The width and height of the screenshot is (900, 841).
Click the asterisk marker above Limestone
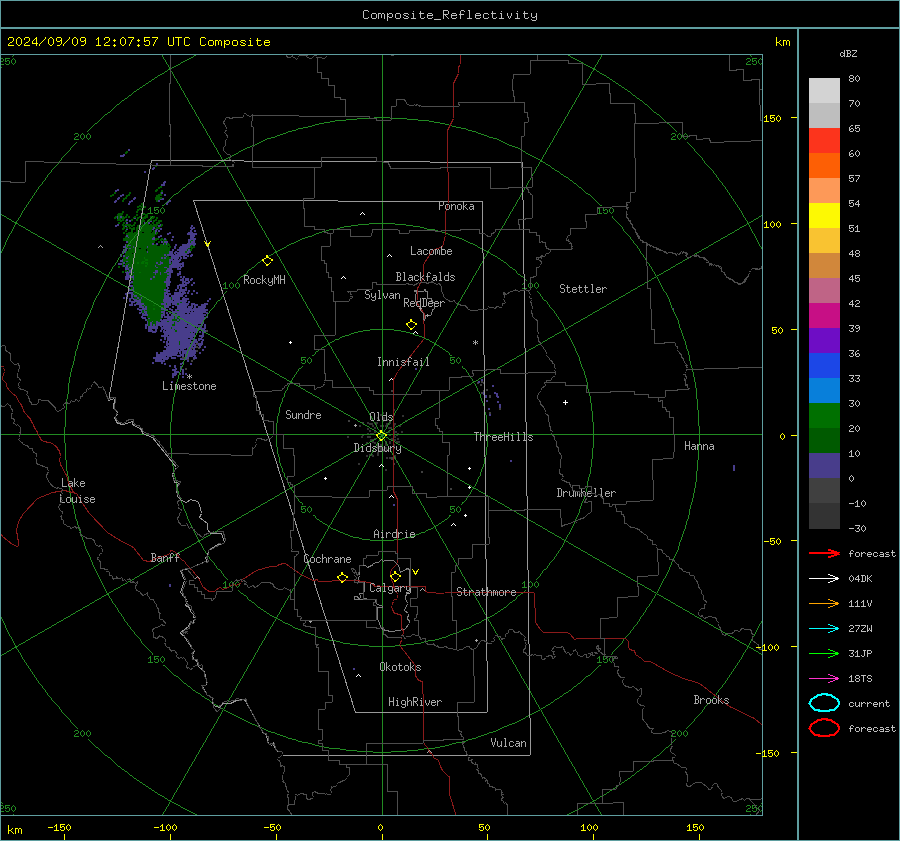pyautogui.click(x=189, y=377)
